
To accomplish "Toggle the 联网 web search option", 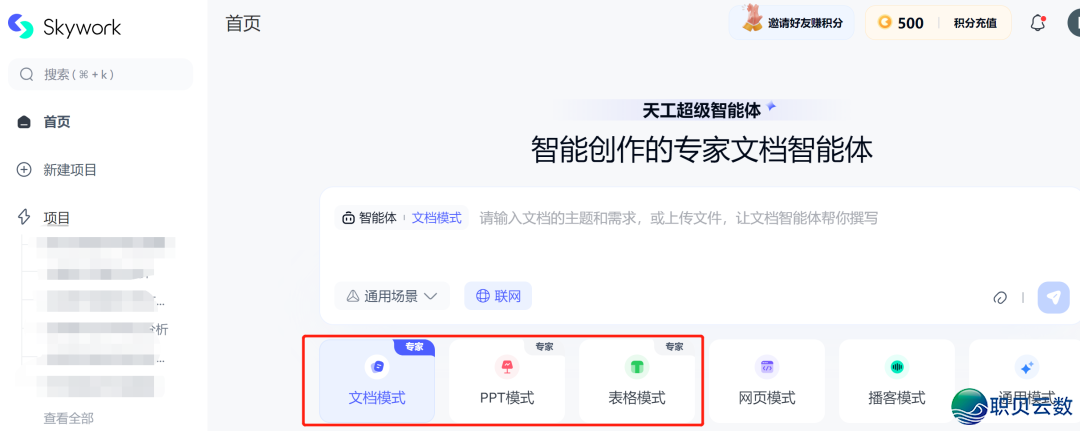I will 498,296.
